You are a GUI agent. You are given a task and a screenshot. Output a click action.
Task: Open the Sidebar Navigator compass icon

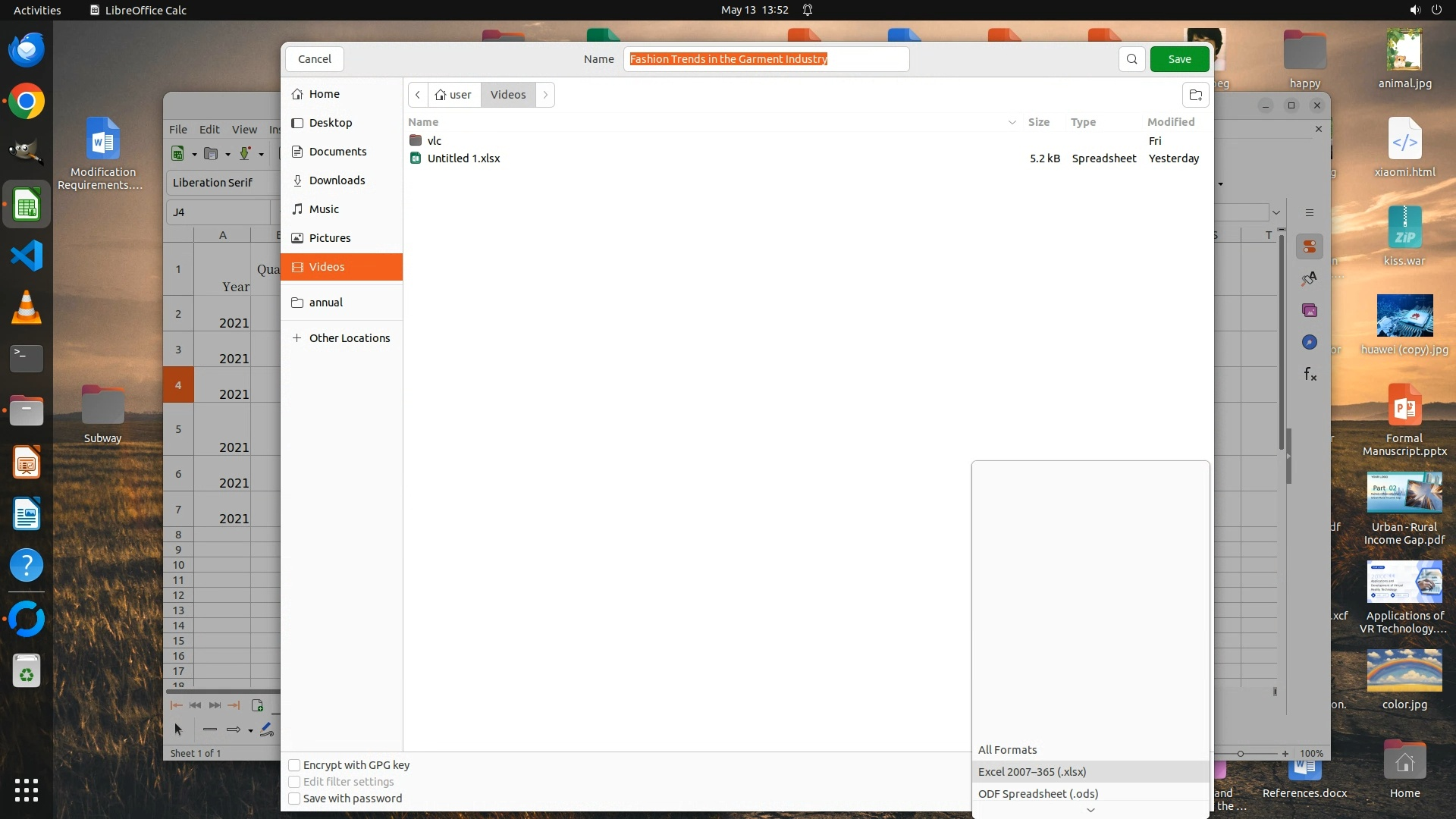(1310, 342)
